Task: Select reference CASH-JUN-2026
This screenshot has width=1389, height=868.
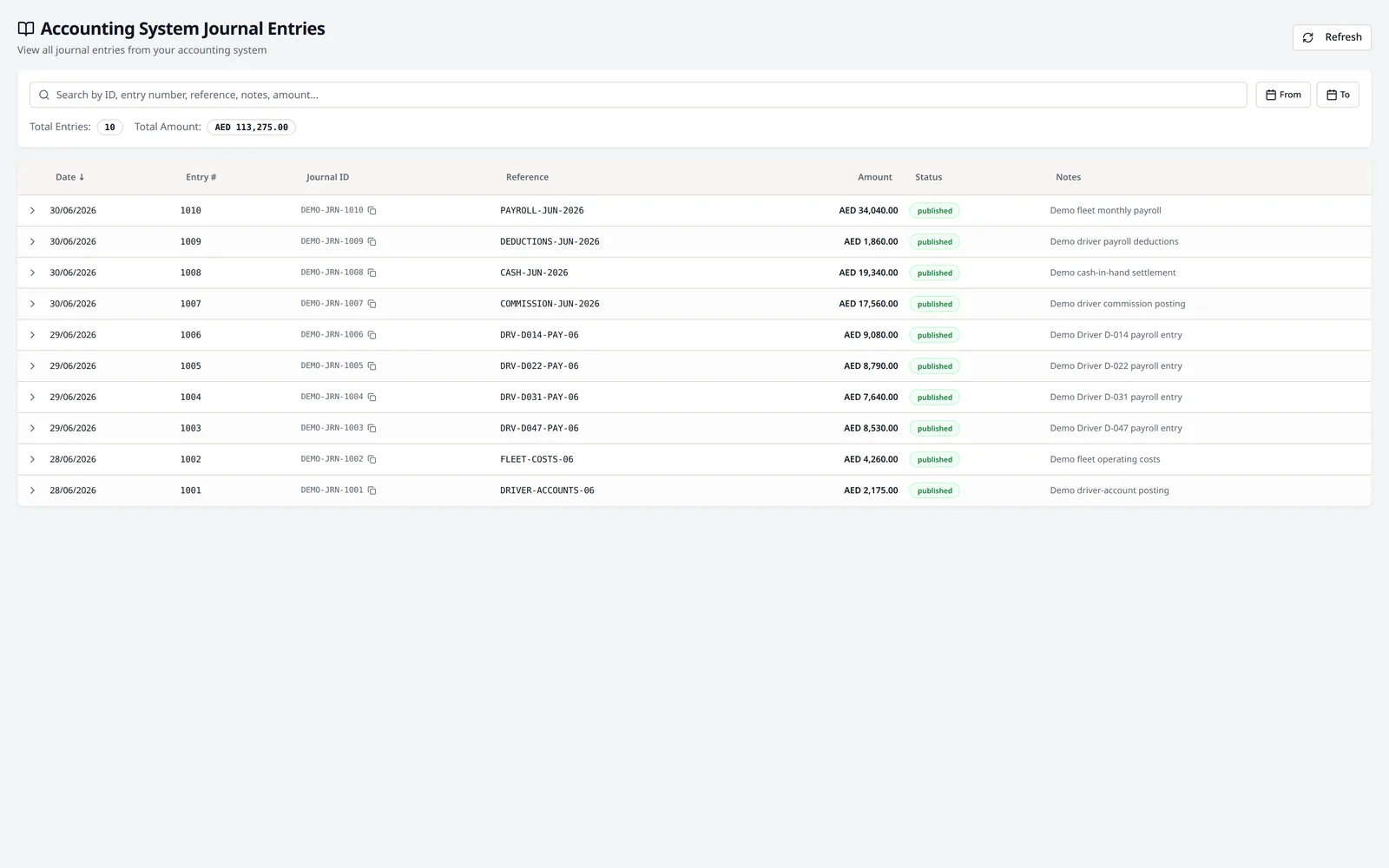Action: click(534, 273)
